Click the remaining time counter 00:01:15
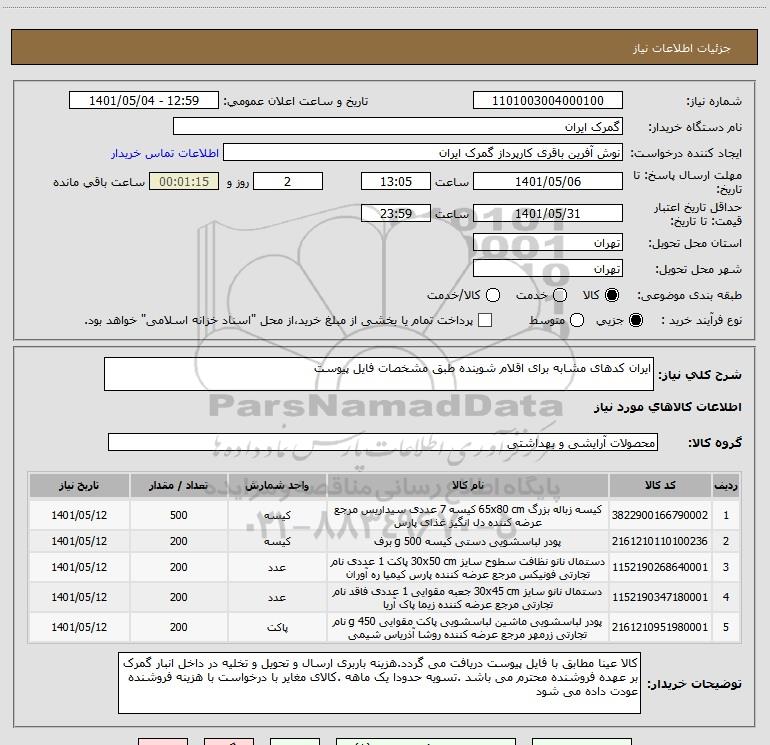The width and height of the screenshot is (770, 745). (x=184, y=181)
